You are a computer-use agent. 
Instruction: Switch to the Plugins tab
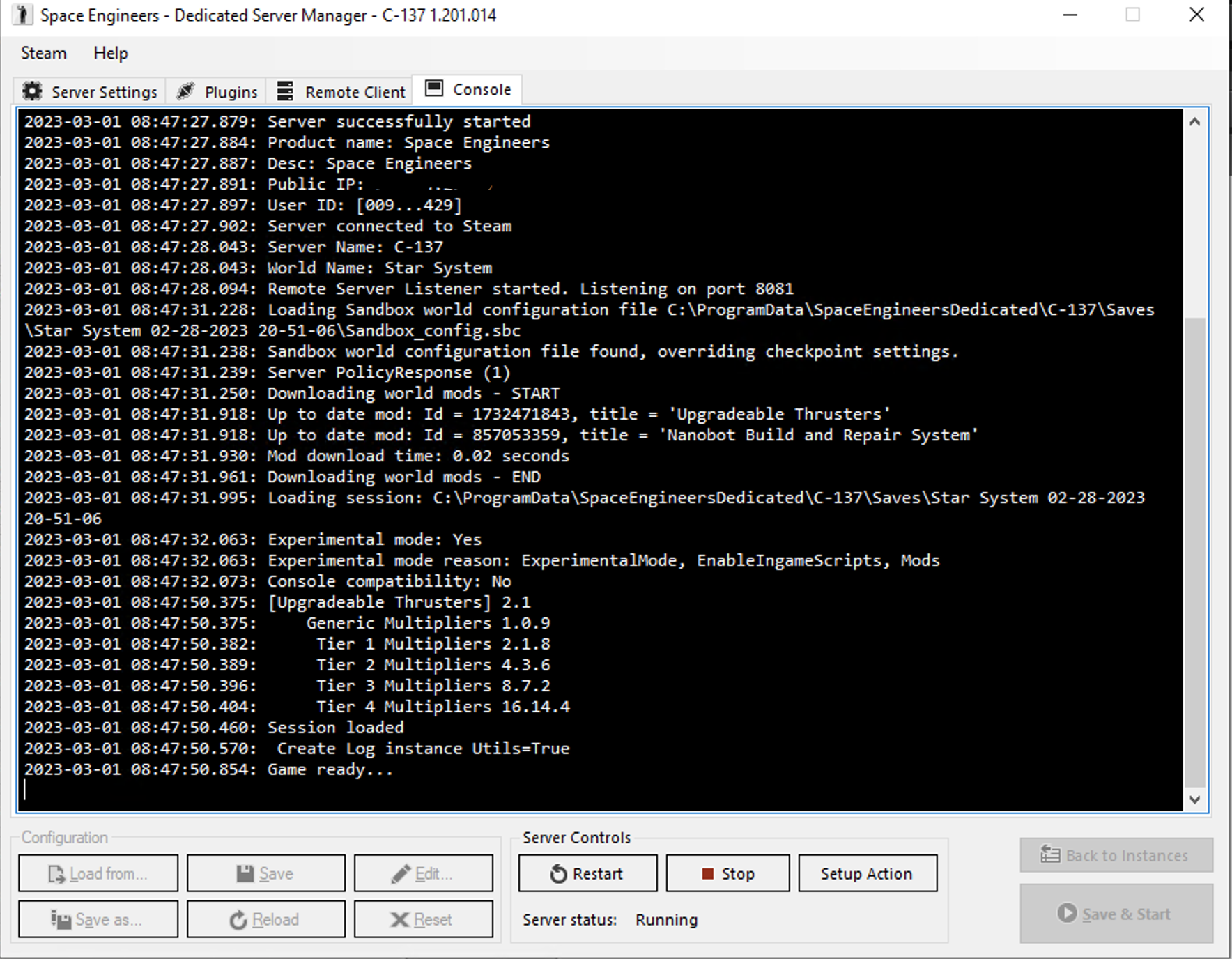(217, 92)
